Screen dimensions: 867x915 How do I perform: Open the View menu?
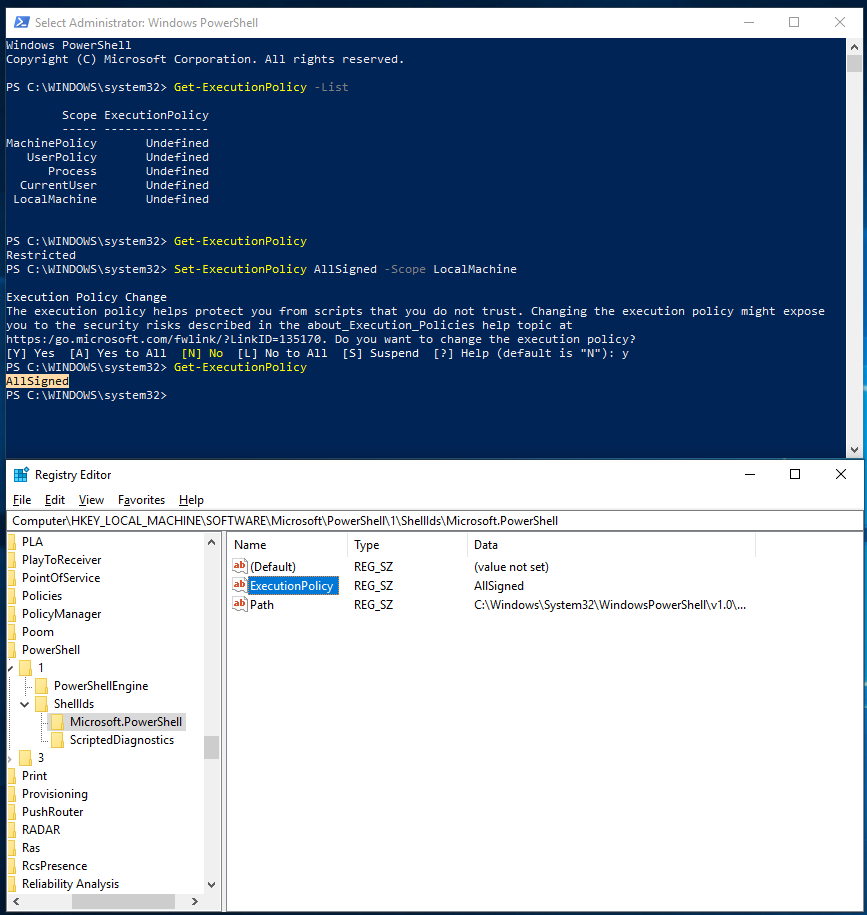point(91,499)
